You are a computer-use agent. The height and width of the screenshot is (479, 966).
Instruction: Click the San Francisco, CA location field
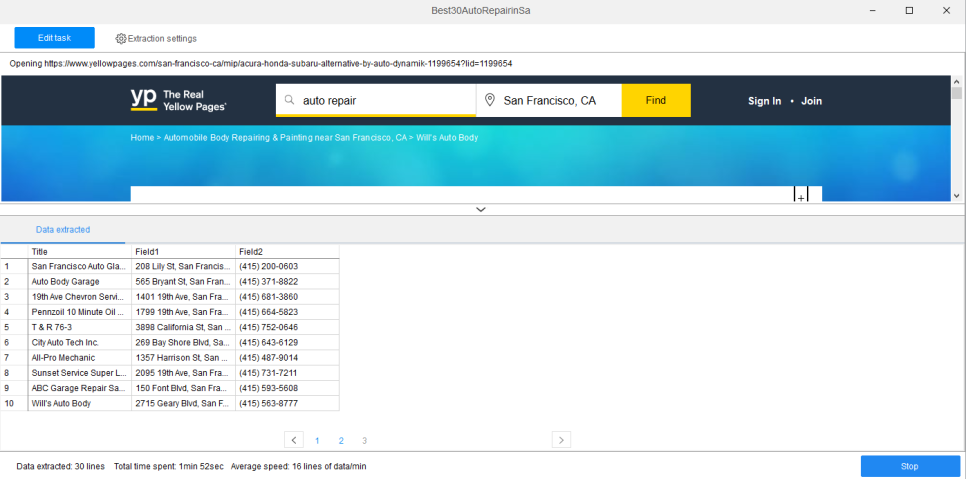coord(549,100)
